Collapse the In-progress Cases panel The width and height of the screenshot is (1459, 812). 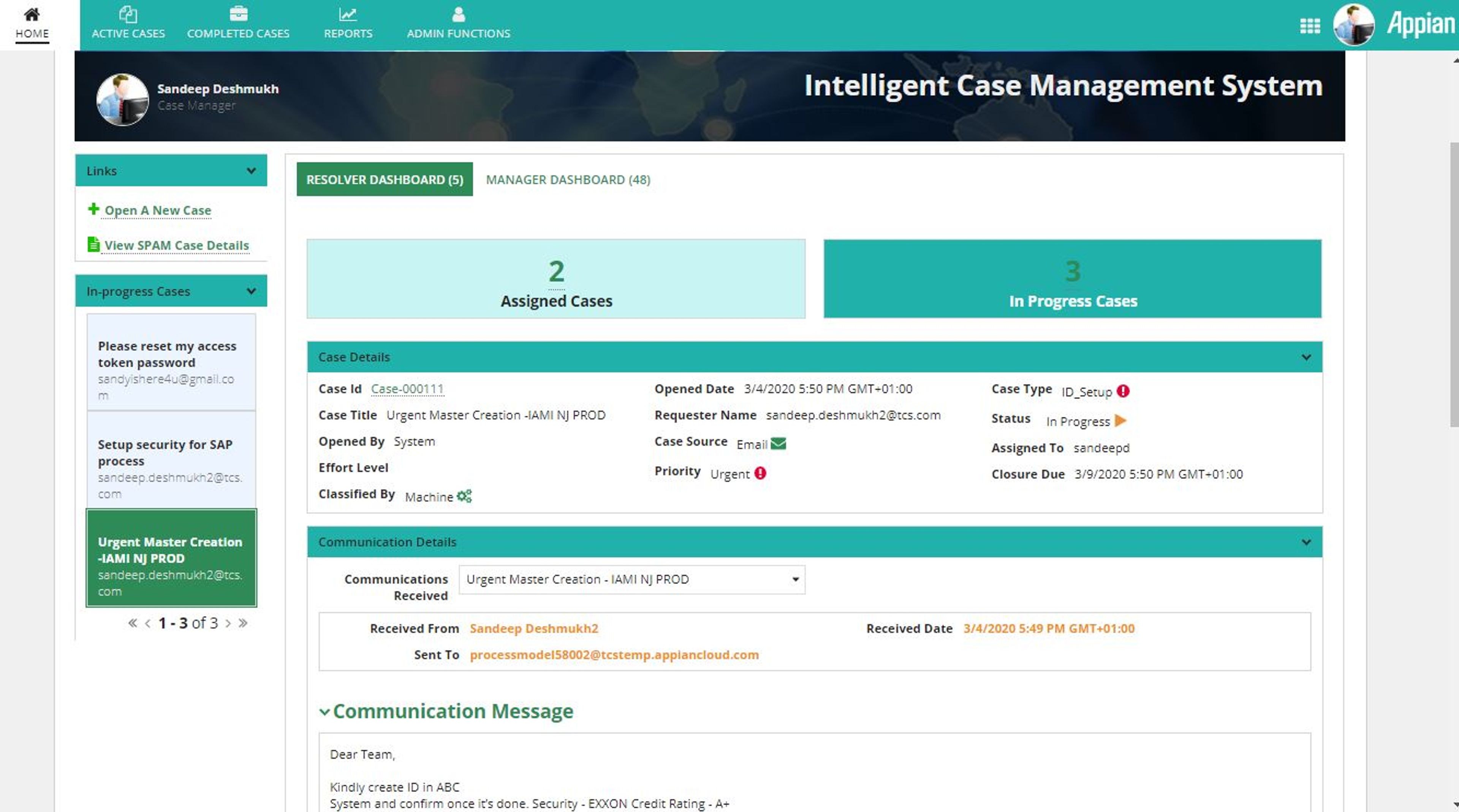click(x=251, y=291)
